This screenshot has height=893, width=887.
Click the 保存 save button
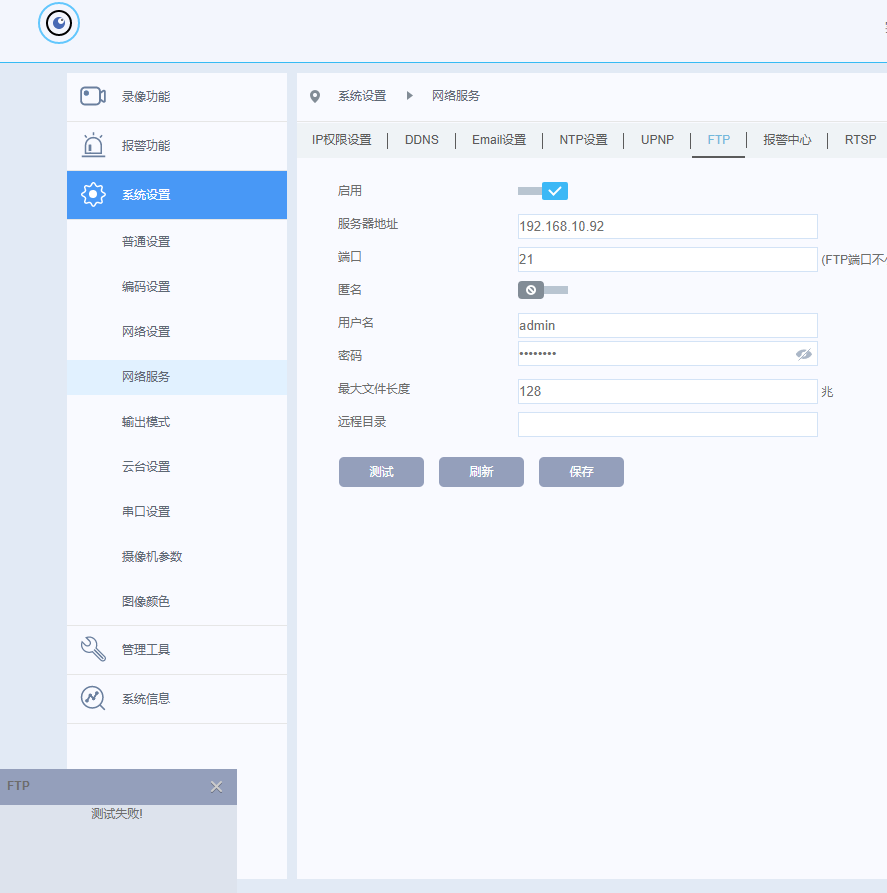coord(581,472)
